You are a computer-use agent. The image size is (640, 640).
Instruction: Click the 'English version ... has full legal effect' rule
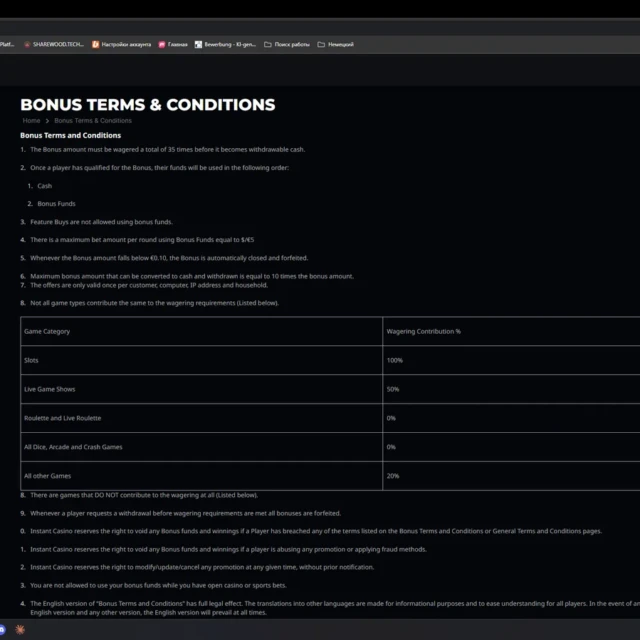click(335, 608)
